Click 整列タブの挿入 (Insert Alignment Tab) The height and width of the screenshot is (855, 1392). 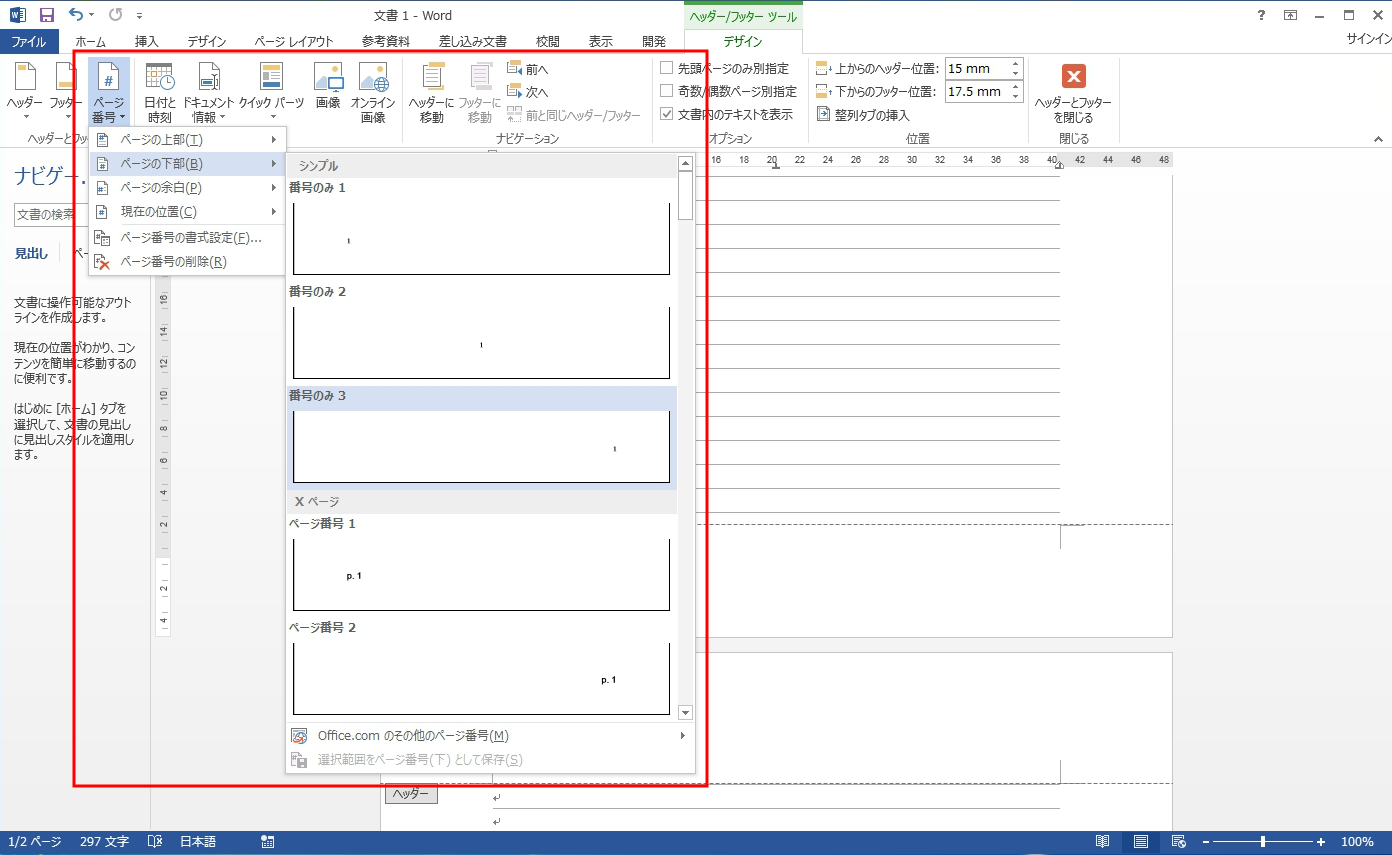click(x=863, y=115)
